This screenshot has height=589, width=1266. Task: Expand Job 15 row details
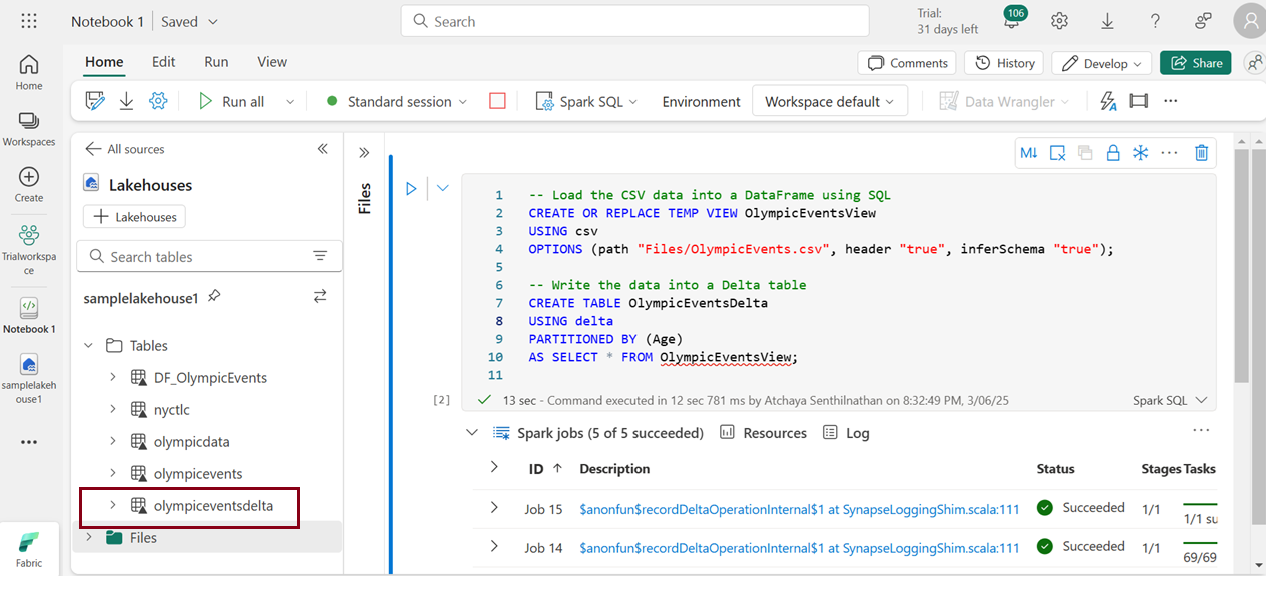(x=494, y=508)
